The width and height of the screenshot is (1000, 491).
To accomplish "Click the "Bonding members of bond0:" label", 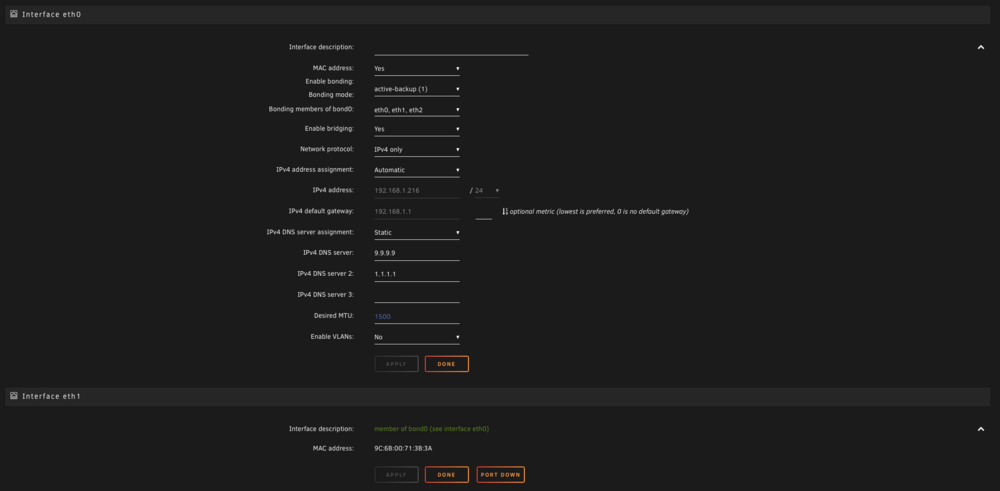I will (x=311, y=109).
